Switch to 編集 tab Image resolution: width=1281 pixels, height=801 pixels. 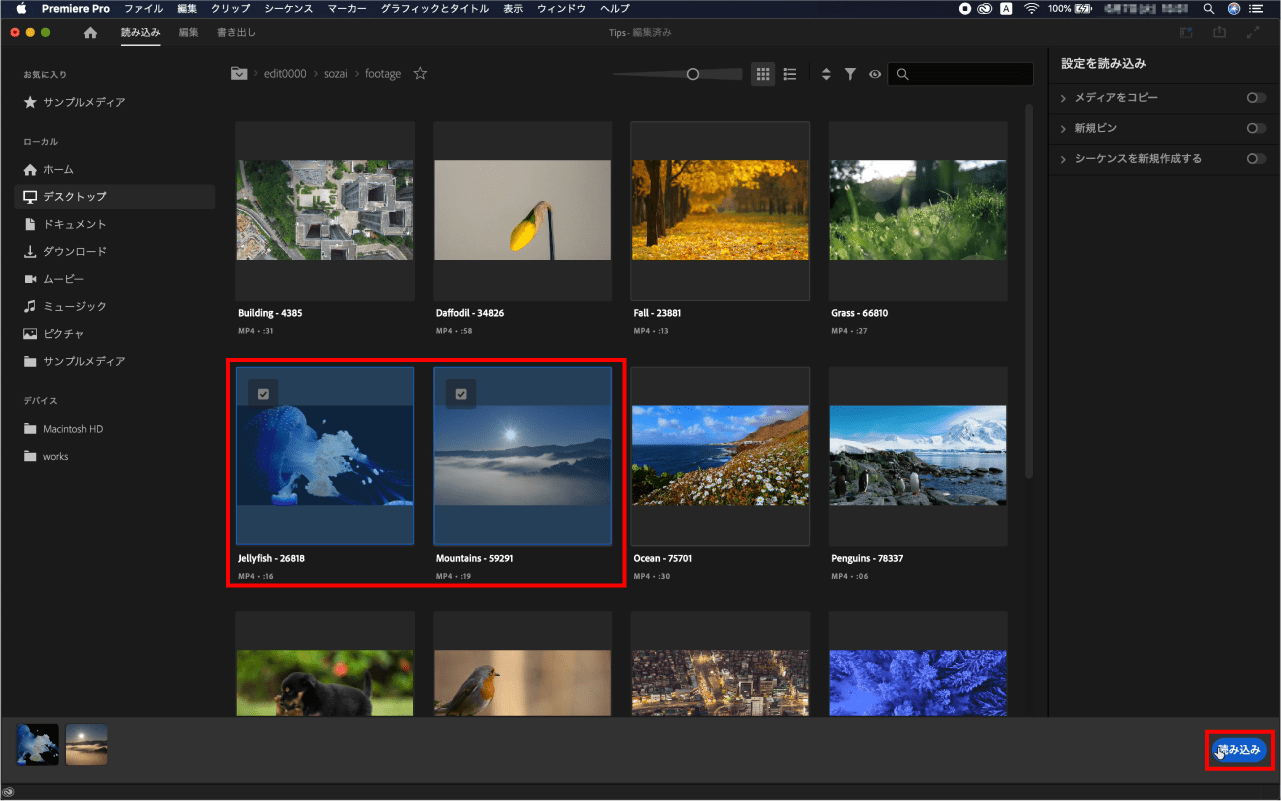(x=188, y=32)
